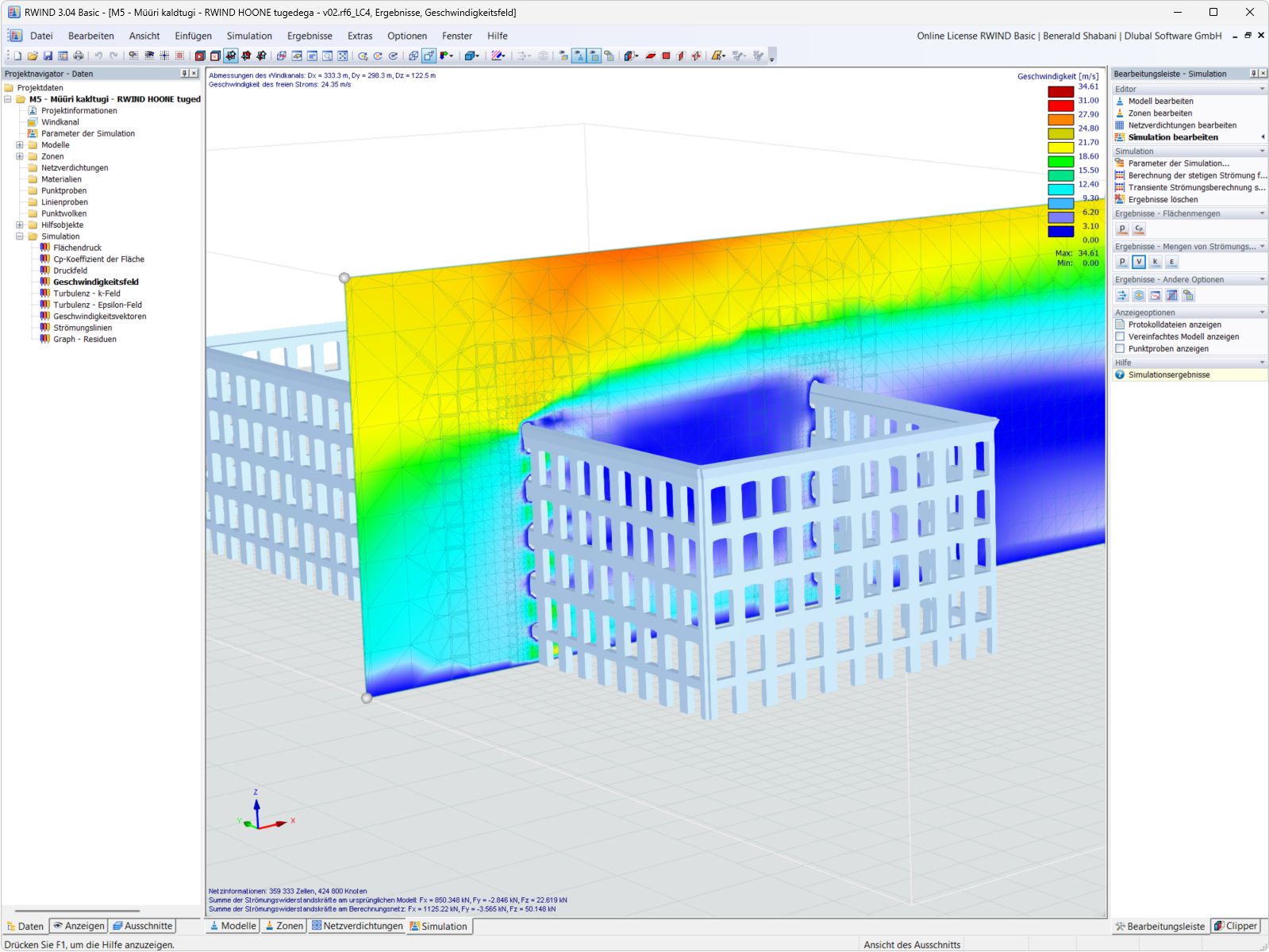
Task: Enable Vereinfachtes Modell anzeigen checkbox
Action: pyautogui.click(x=1120, y=336)
